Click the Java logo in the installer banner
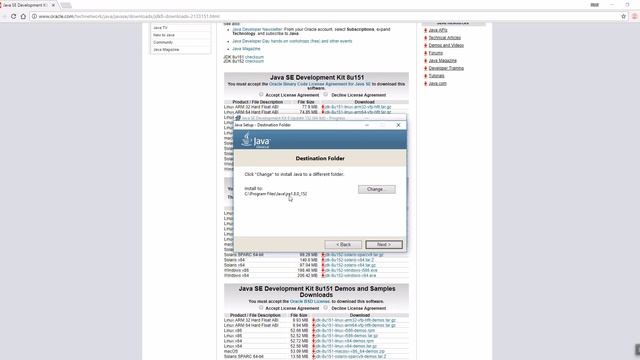640x360 pixels. pyautogui.click(x=256, y=140)
